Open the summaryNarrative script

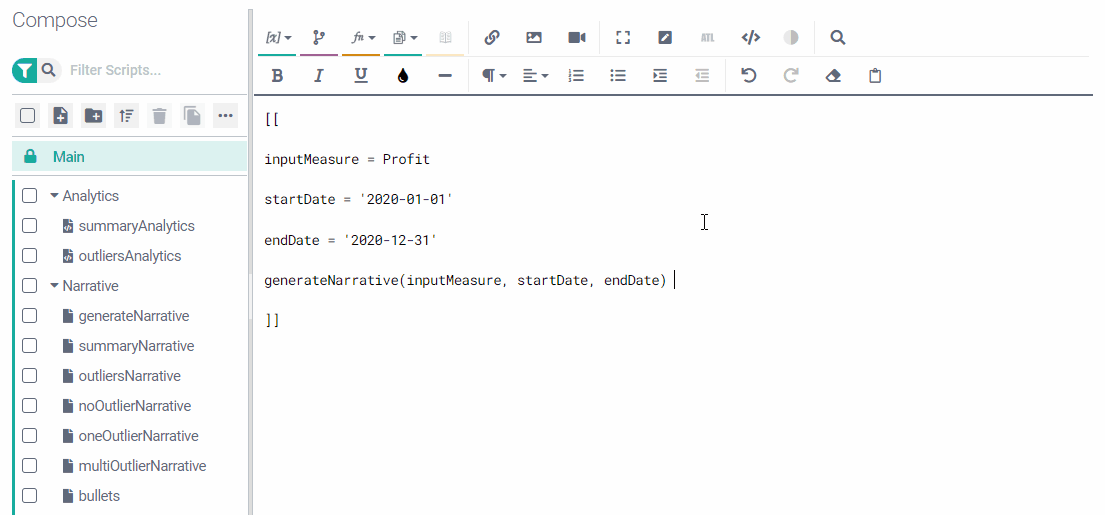coord(136,346)
